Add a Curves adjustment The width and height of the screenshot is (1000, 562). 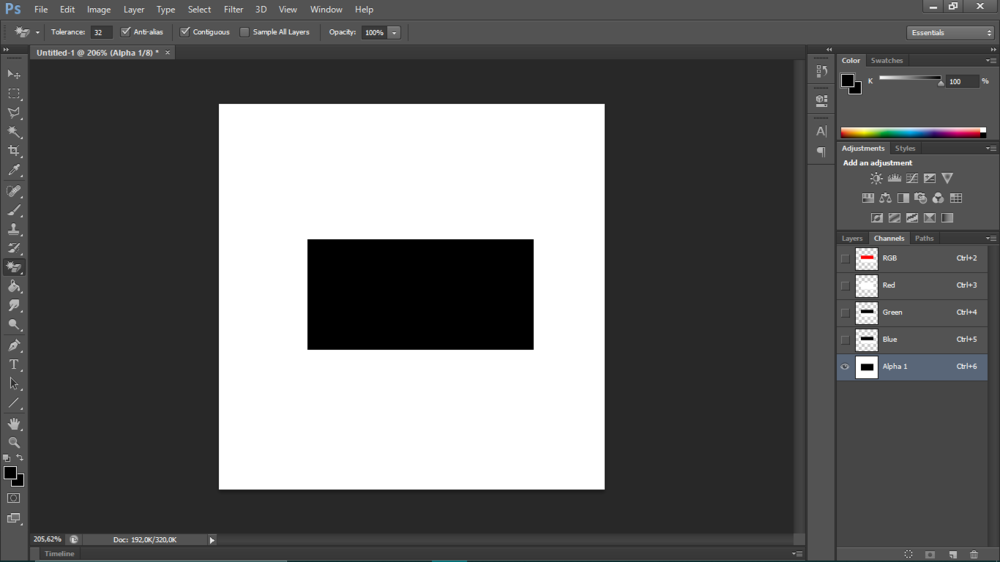(x=912, y=179)
